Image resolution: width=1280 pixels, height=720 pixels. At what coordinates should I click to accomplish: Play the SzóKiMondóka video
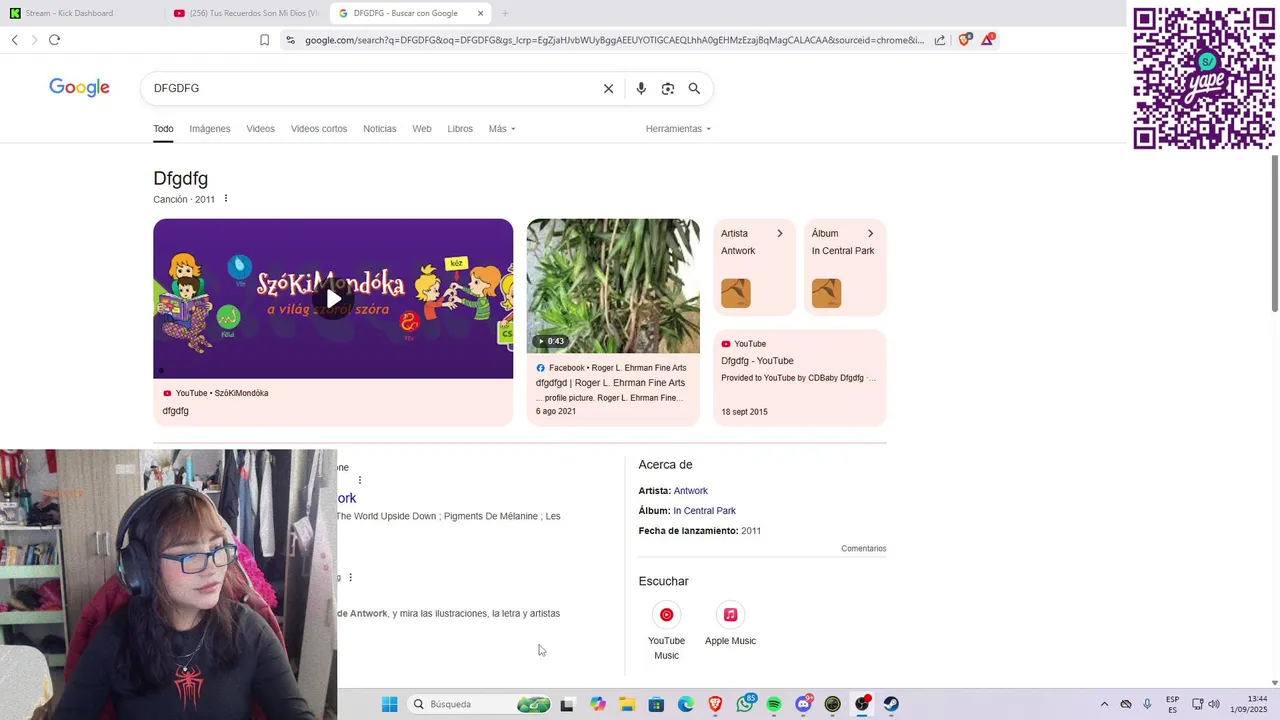[x=333, y=298]
